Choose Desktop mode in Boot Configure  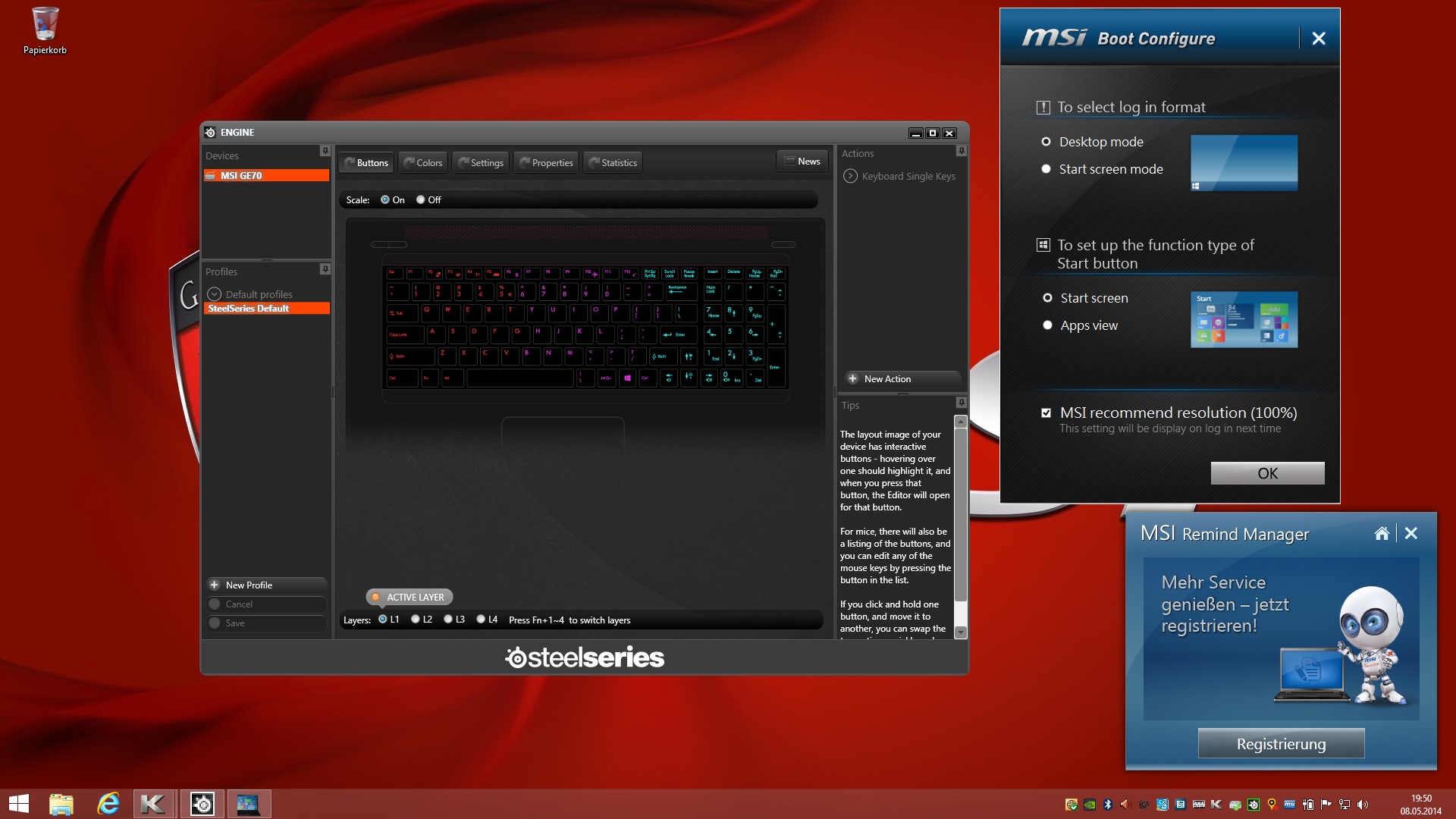1046,142
